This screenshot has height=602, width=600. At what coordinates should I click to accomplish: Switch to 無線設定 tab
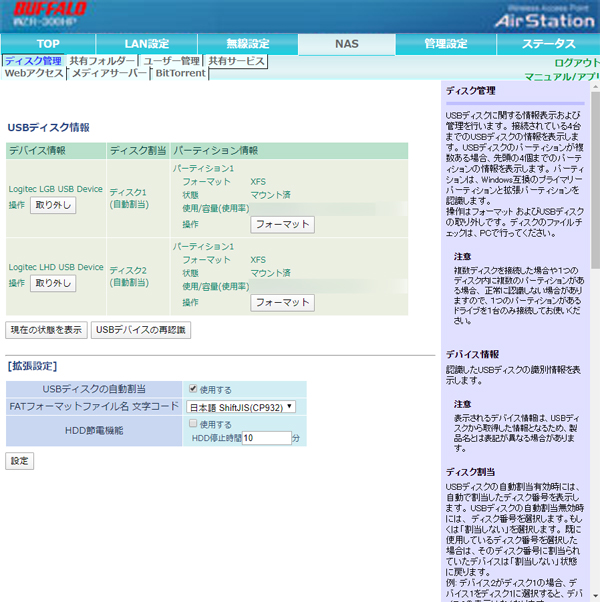(x=248, y=44)
